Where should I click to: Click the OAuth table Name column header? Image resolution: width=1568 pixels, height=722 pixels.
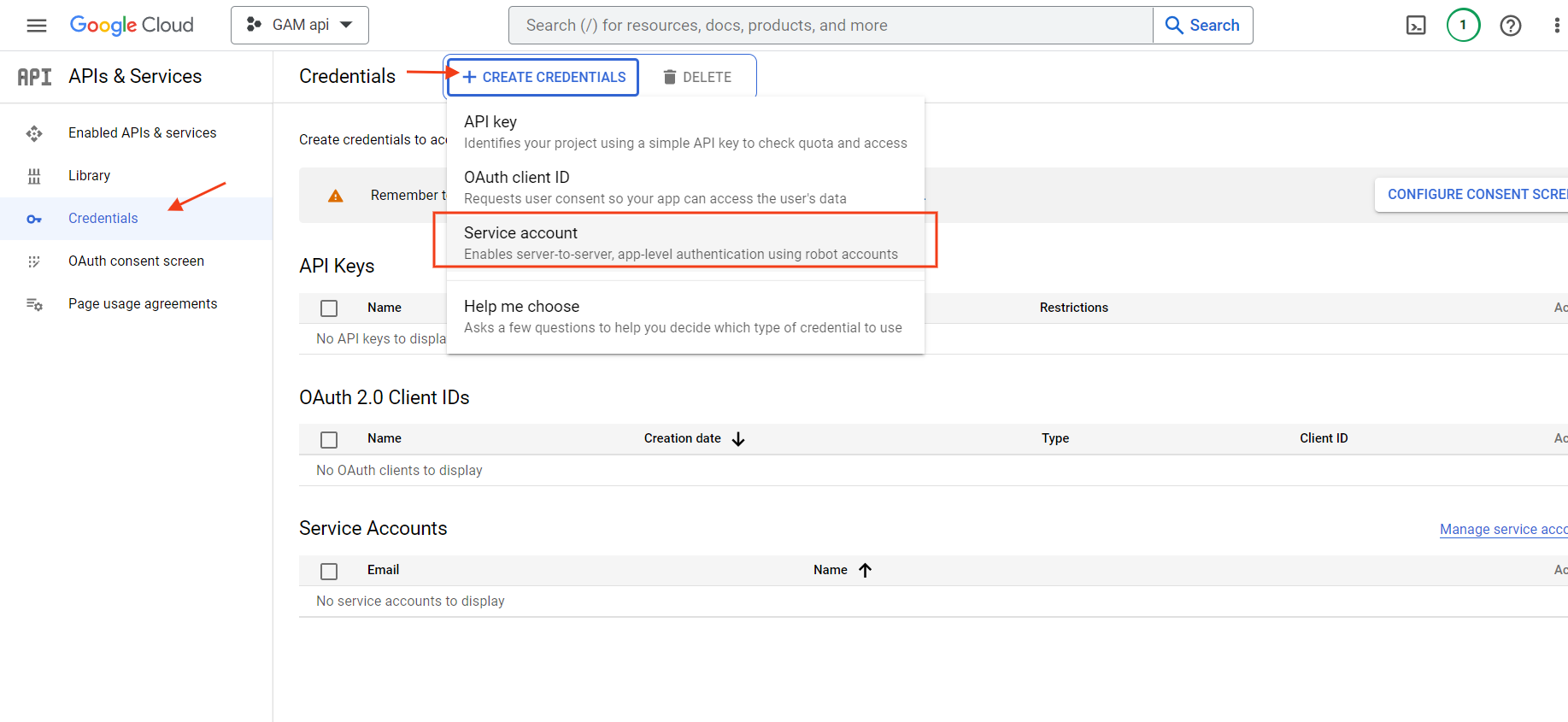click(x=385, y=438)
